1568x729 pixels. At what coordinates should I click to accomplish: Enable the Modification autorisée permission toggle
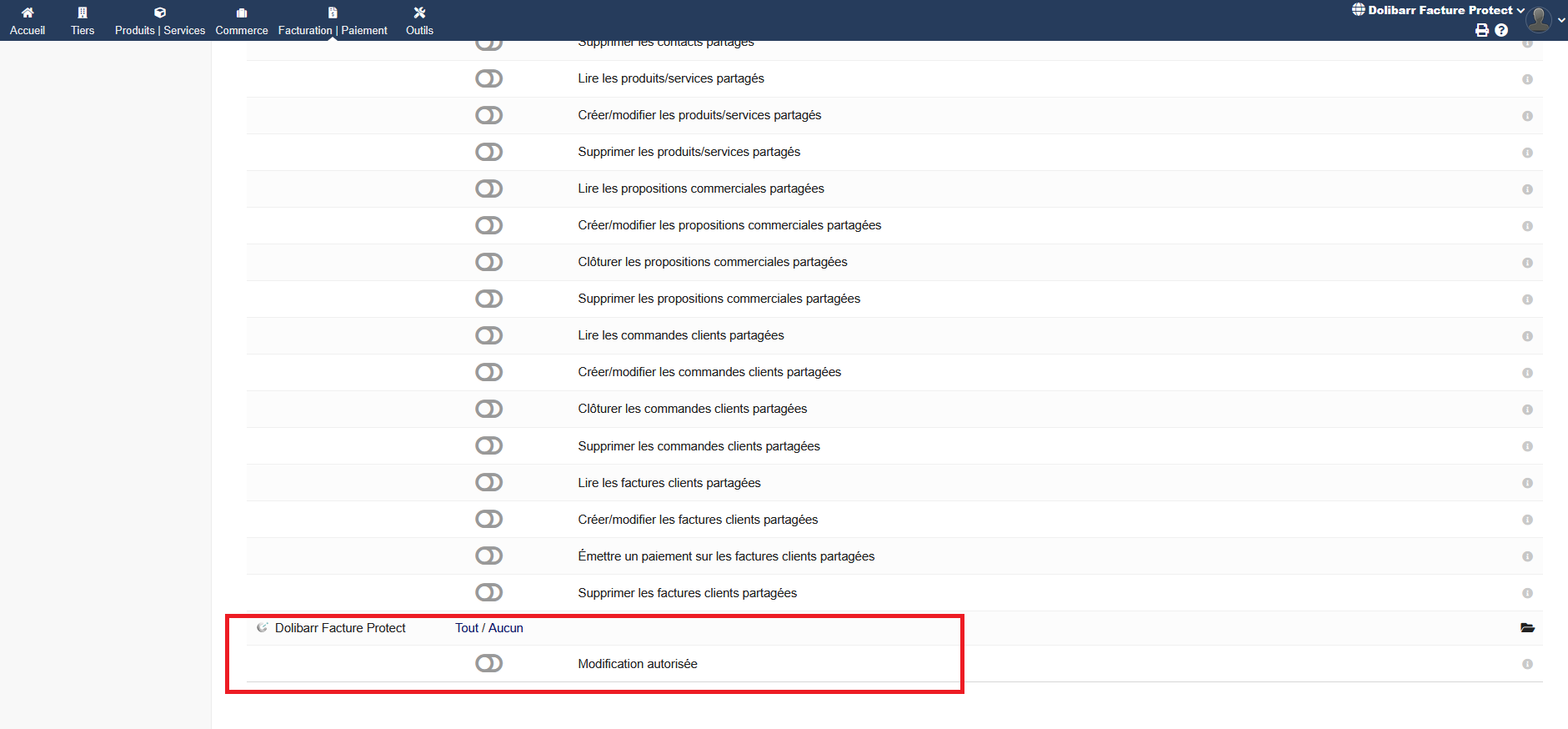[x=488, y=663]
